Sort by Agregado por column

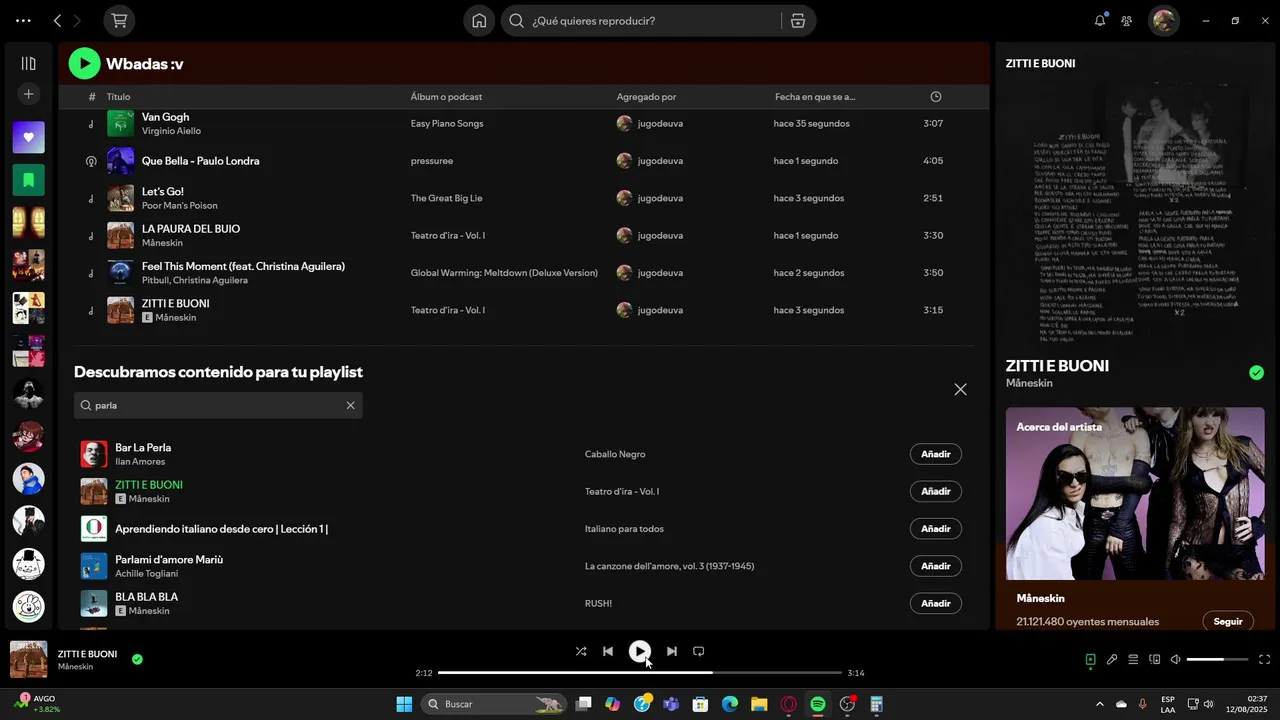(x=646, y=97)
